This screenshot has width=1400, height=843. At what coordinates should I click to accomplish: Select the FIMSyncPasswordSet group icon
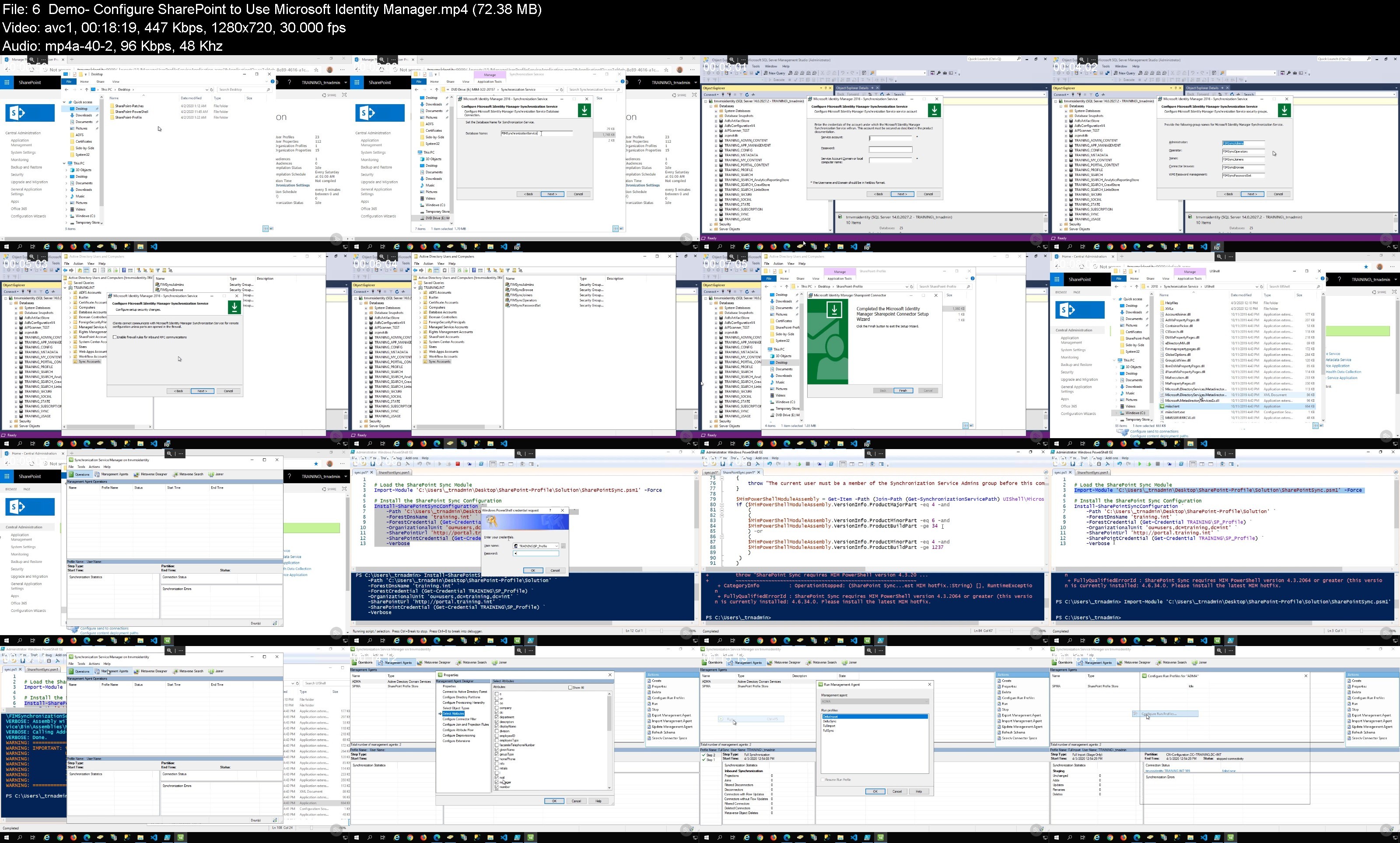(x=507, y=306)
